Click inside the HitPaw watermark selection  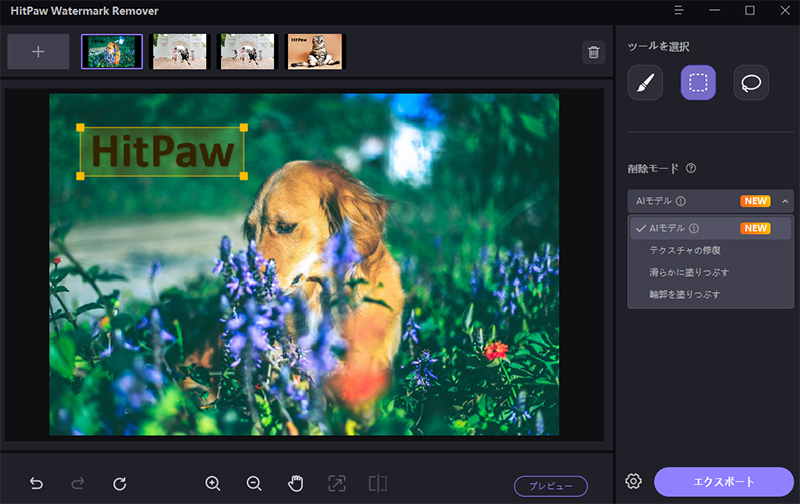point(162,152)
